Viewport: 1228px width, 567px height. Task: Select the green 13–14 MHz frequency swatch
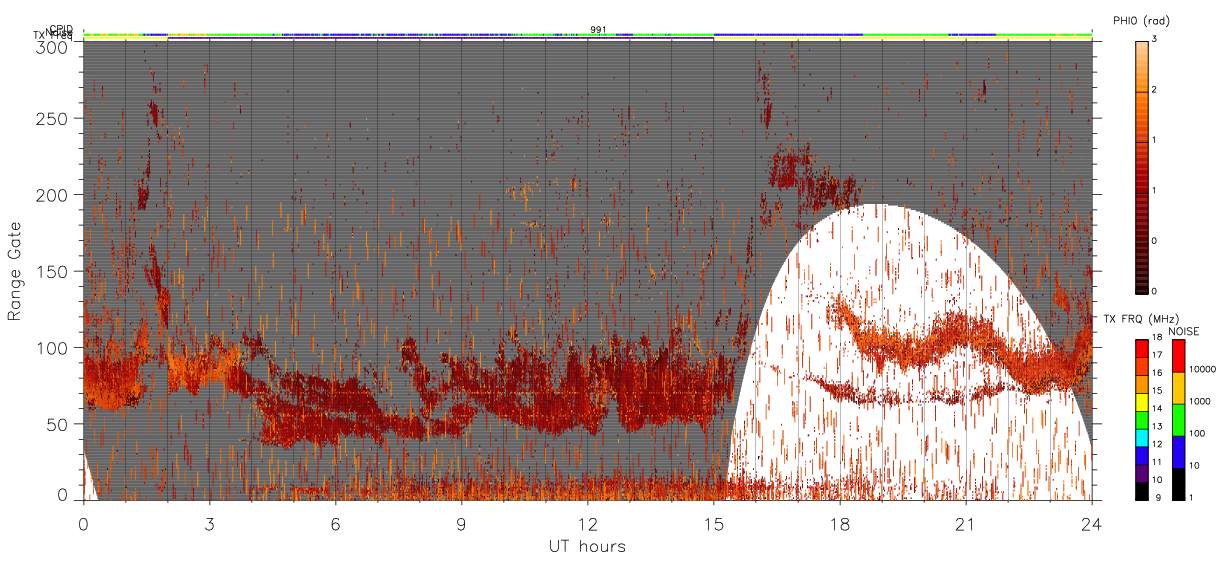tap(1142, 420)
